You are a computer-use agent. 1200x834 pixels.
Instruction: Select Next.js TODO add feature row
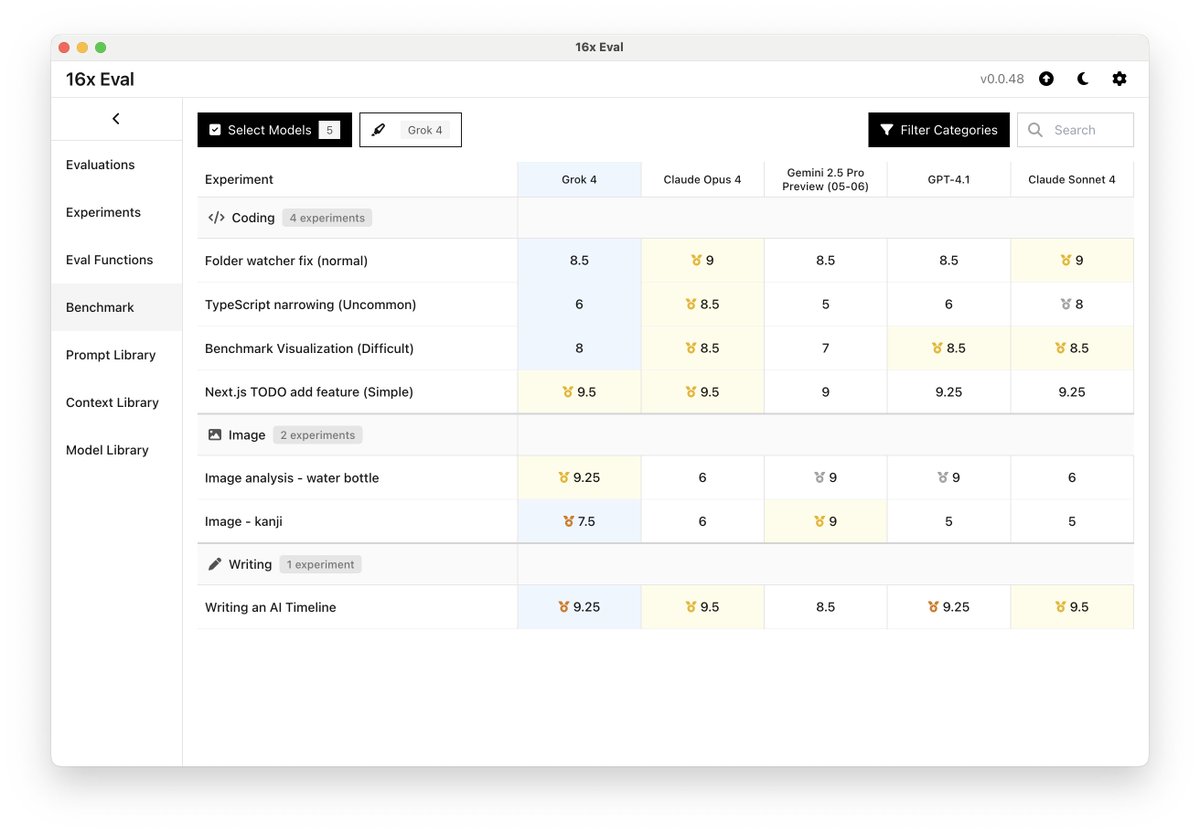click(665, 392)
